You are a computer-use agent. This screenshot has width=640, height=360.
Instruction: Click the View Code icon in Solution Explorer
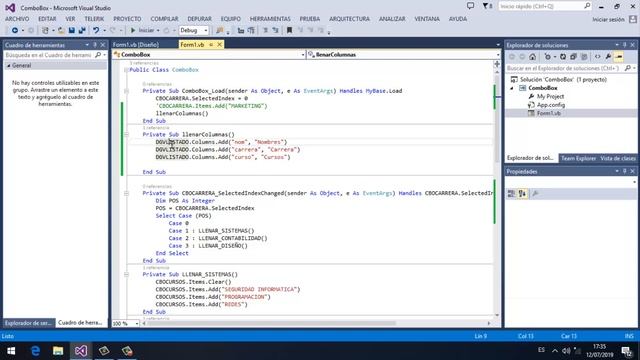[x=598, y=57]
